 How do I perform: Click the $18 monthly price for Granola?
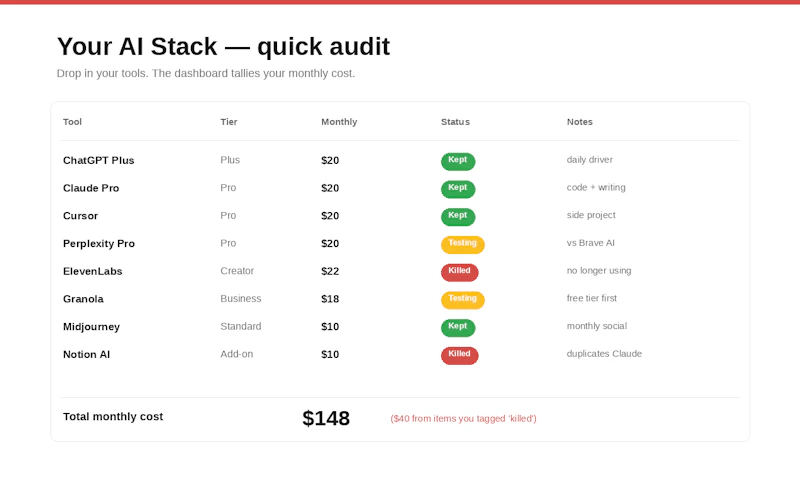click(x=330, y=299)
